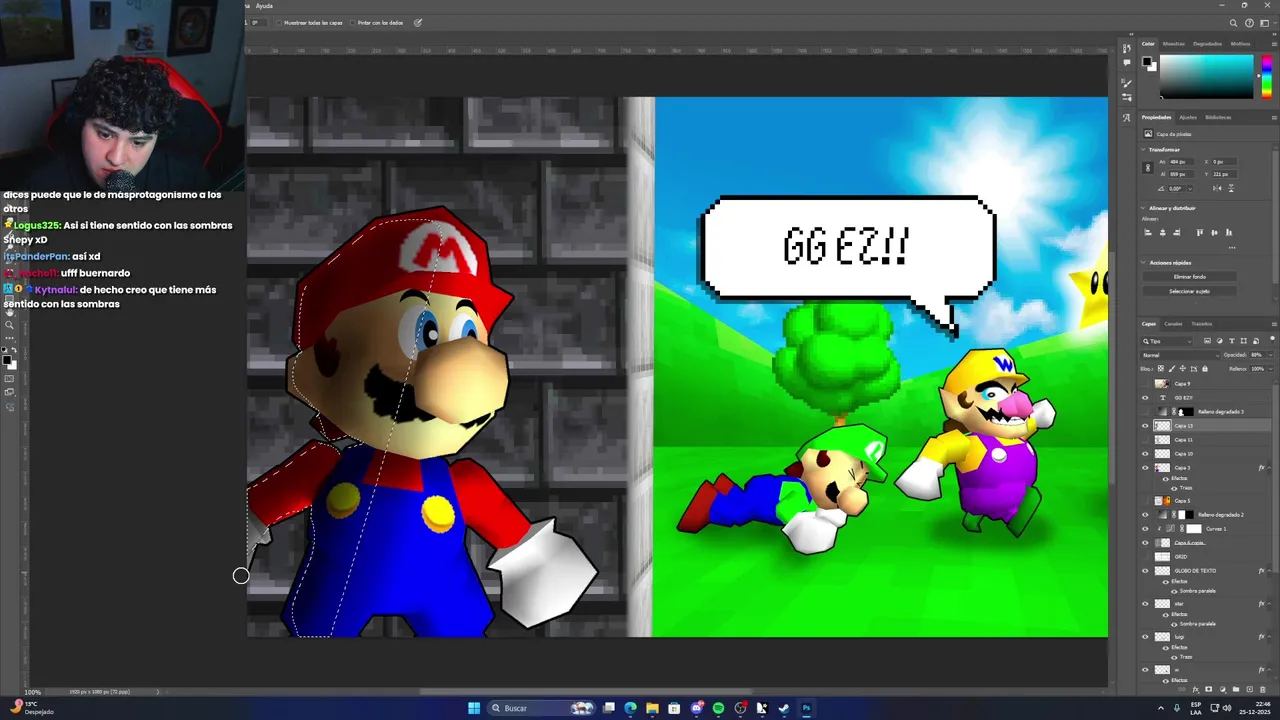Hide the Capa 10 layer
This screenshot has height=720, width=1280.
coord(1145,454)
